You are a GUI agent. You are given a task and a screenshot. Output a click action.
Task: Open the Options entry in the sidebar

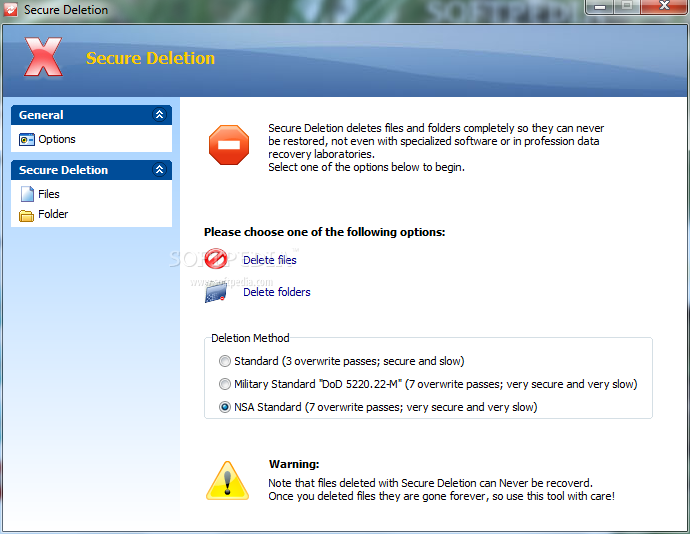pos(57,139)
